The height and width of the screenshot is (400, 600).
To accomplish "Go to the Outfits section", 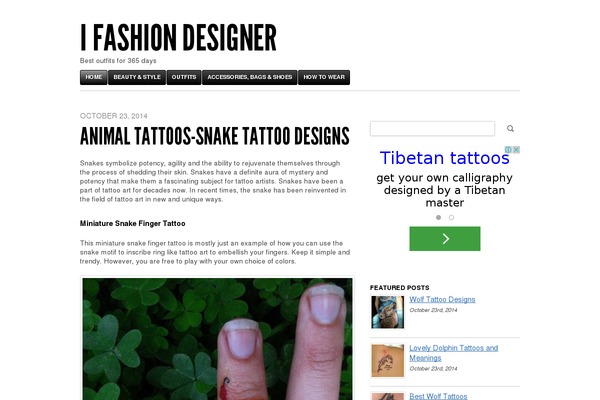I will (184, 77).
